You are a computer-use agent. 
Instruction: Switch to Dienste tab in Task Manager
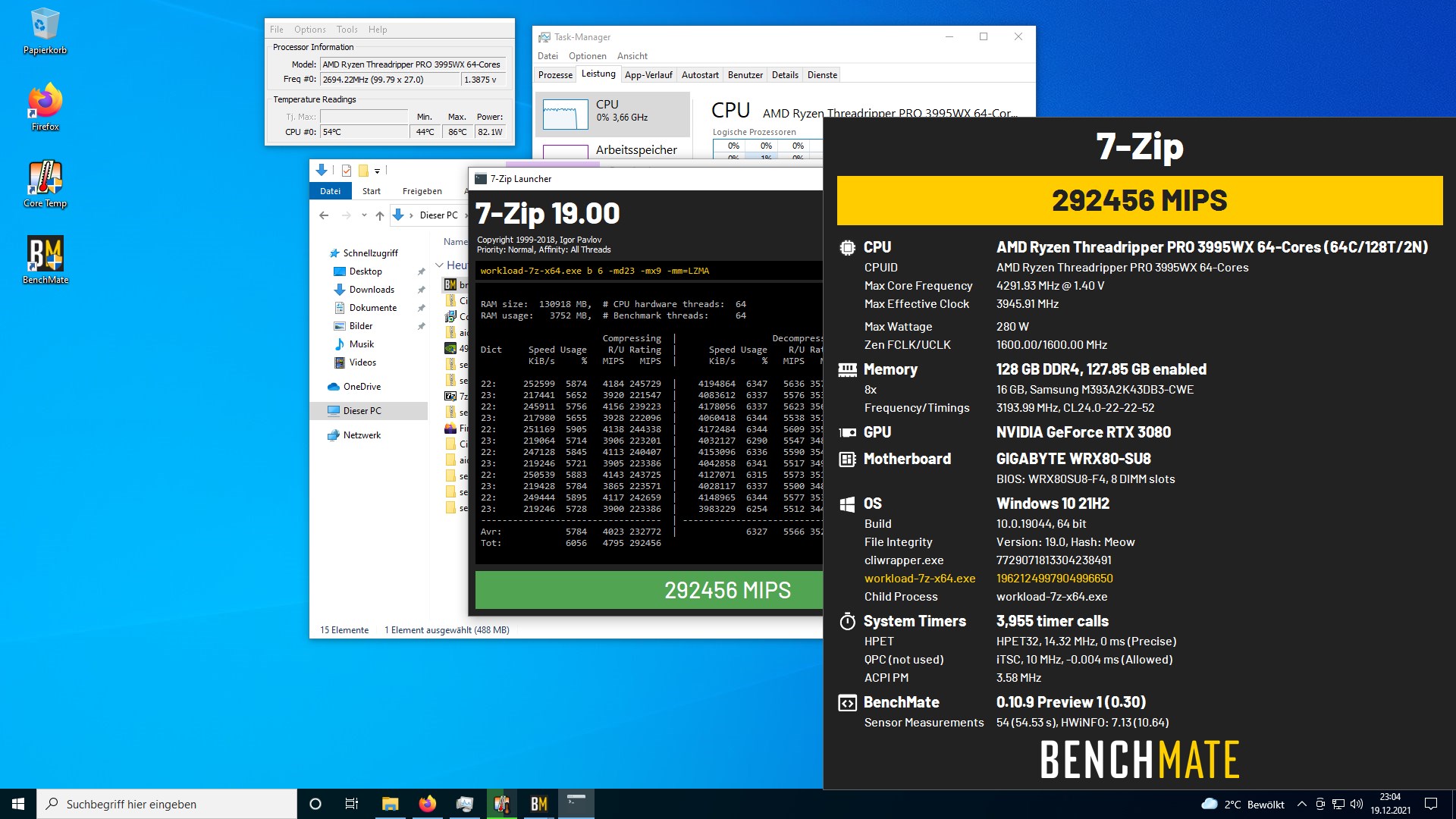pos(822,75)
